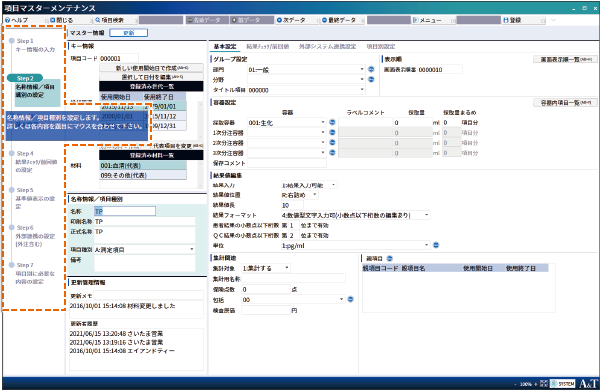Click the 結果値長 field showing 10

pyautogui.click(x=292, y=205)
